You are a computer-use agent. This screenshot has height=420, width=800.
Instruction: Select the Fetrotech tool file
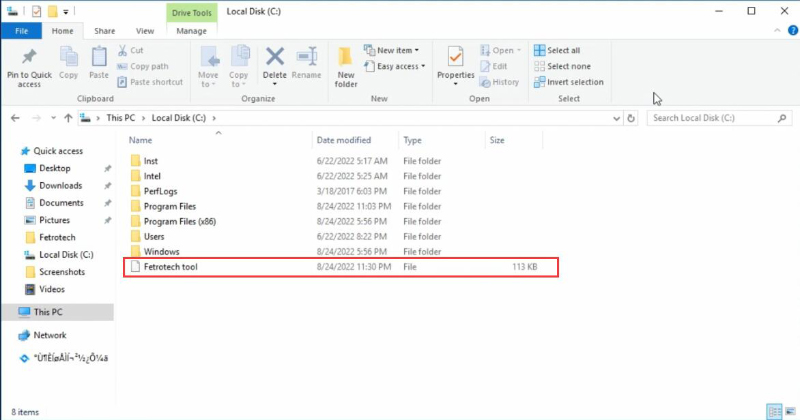[x=341, y=267]
